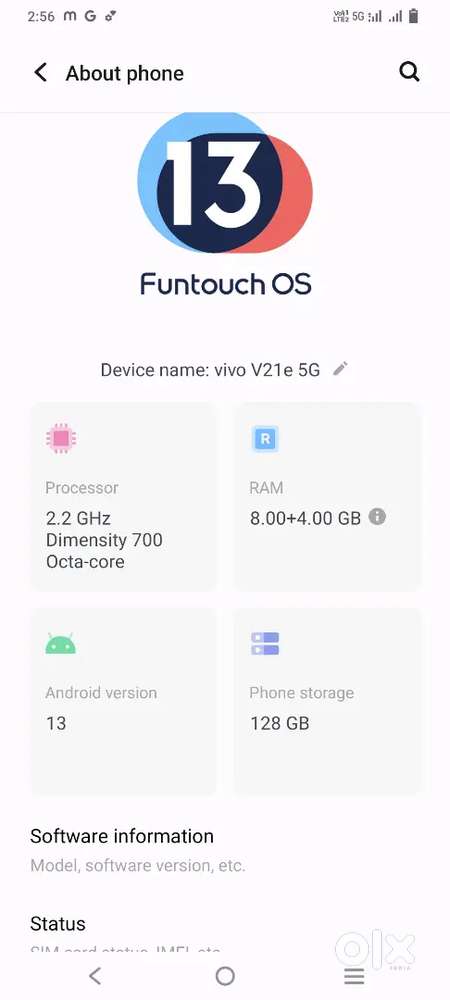Tap the blue RAM icon
Image resolution: width=450 pixels, height=1000 pixels.
click(x=265, y=439)
